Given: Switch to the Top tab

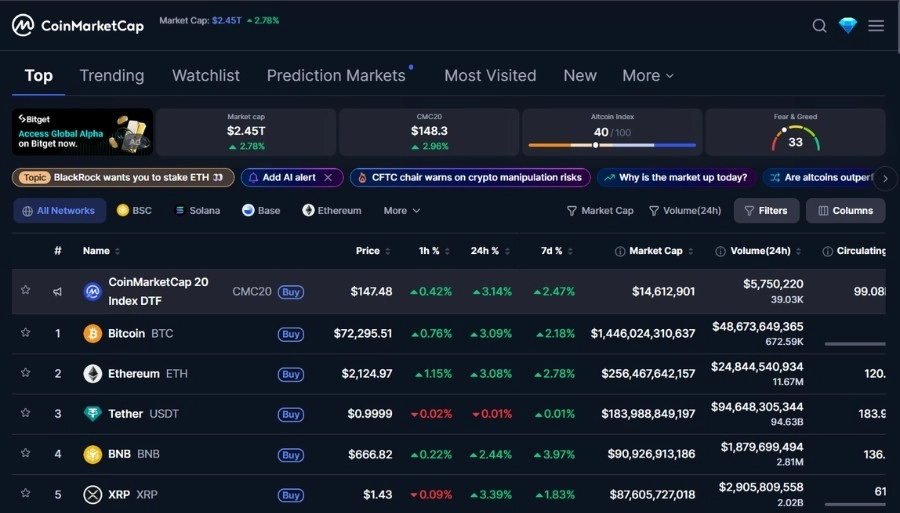Looking at the screenshot, I should pyautogui.click(x=38, y=75).
